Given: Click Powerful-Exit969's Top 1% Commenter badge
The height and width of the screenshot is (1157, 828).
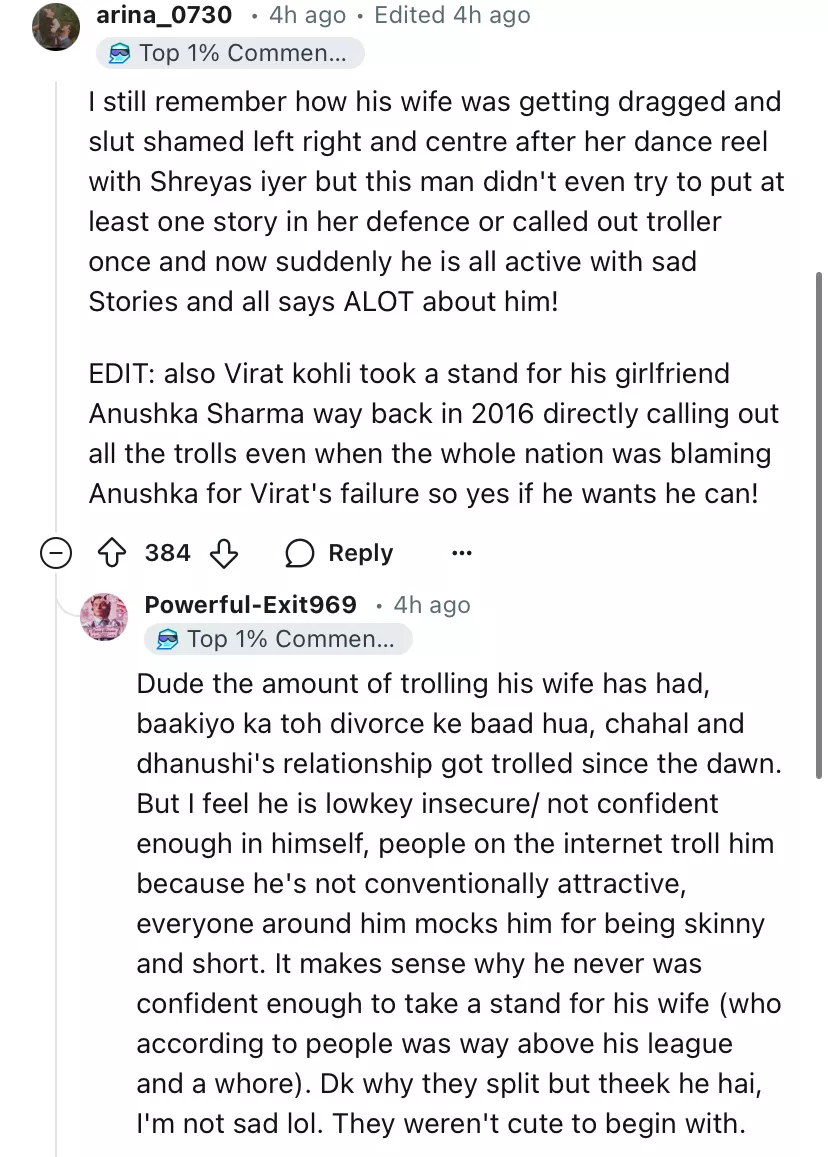Looking at the screenshot, I should pos(278,639).
